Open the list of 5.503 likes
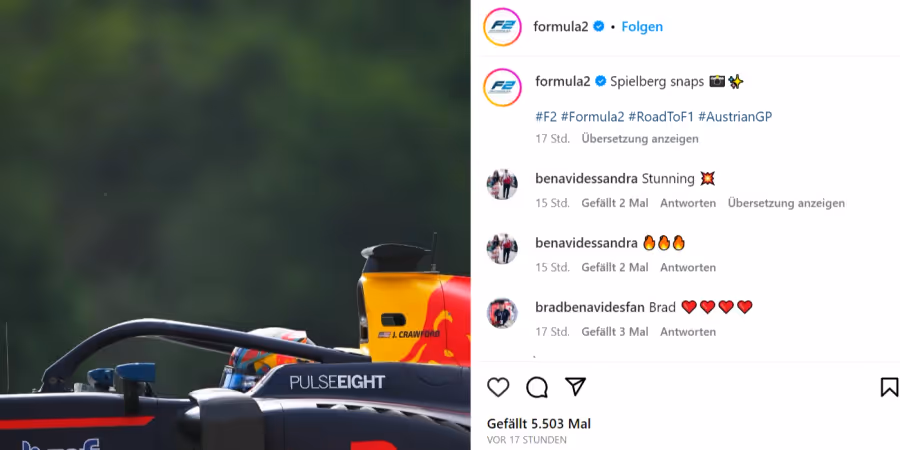Screen dimensions: 900x450 (539, 424)
